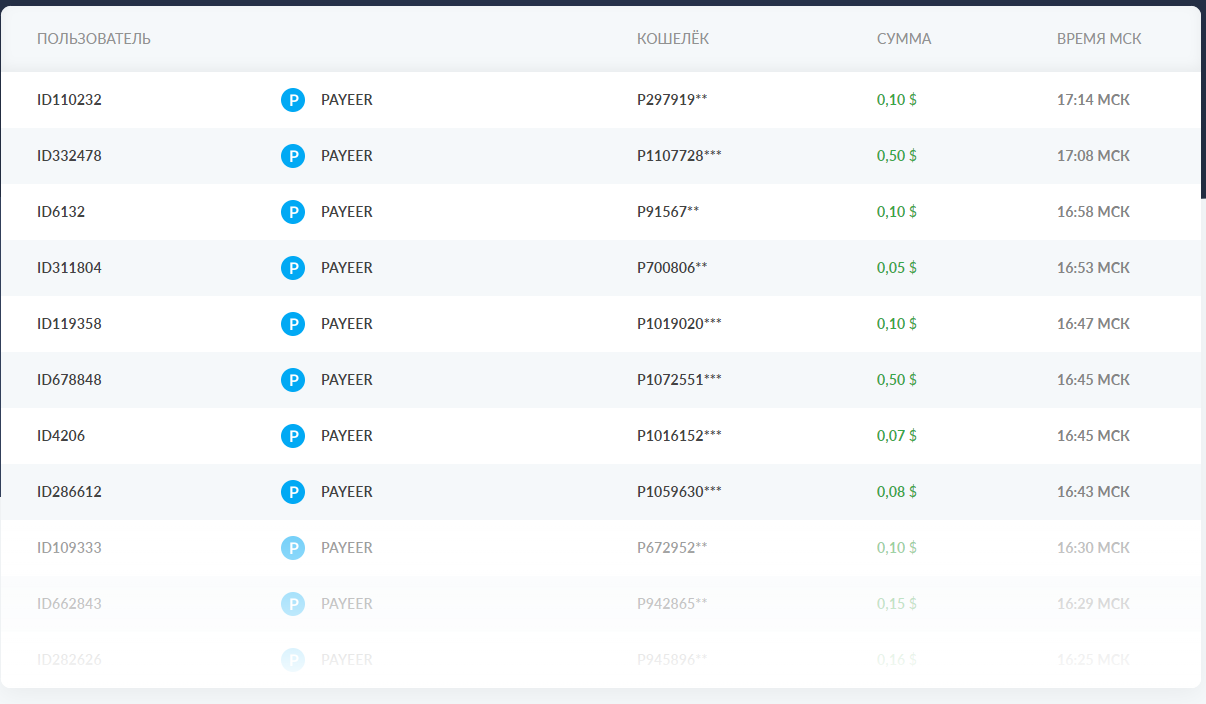The image size is (1206, 704).
Task: Click Payeer icon in ID110232 row
Action: 292,100
